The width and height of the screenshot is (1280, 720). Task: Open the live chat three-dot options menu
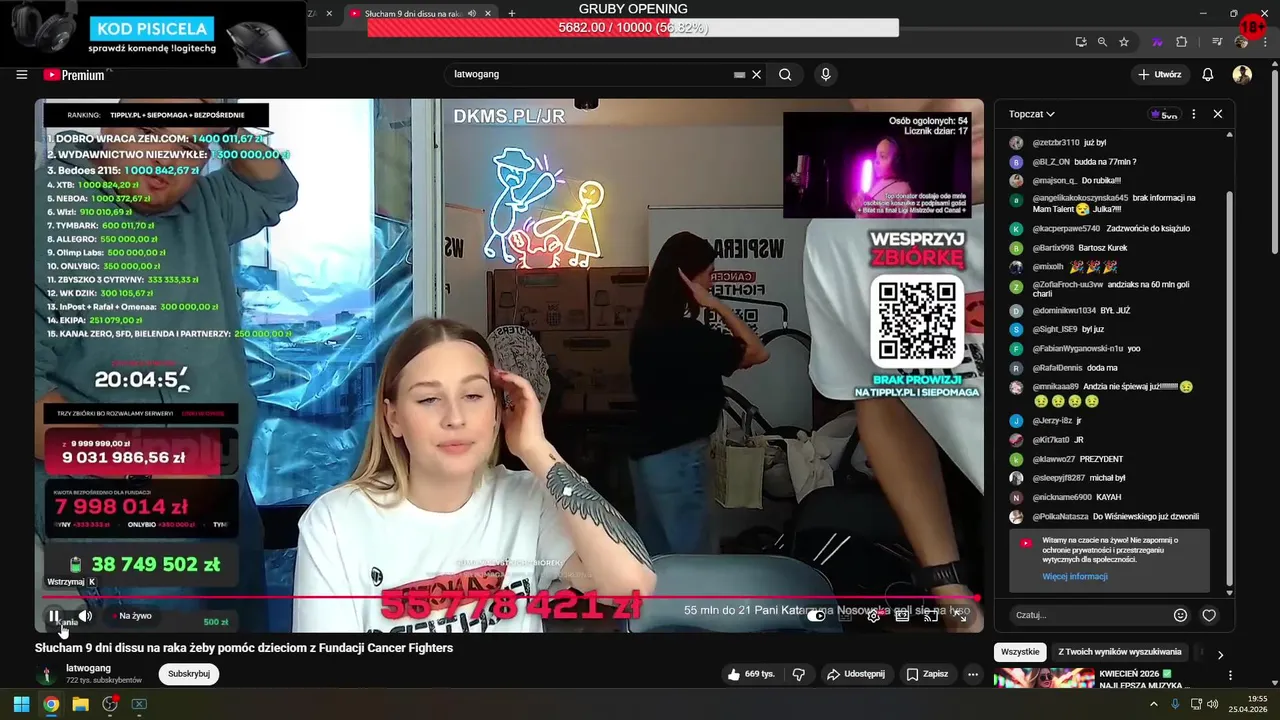(1193, 114)
